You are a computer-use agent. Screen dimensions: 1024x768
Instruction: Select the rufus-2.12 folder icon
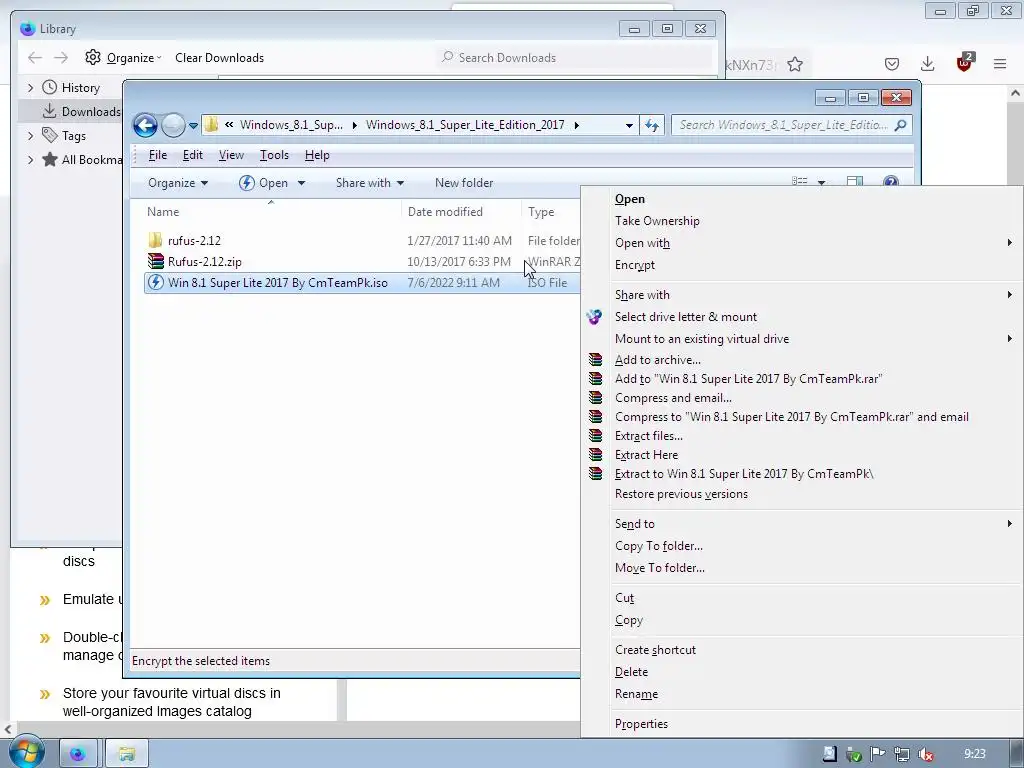click(x=155, y=240)
